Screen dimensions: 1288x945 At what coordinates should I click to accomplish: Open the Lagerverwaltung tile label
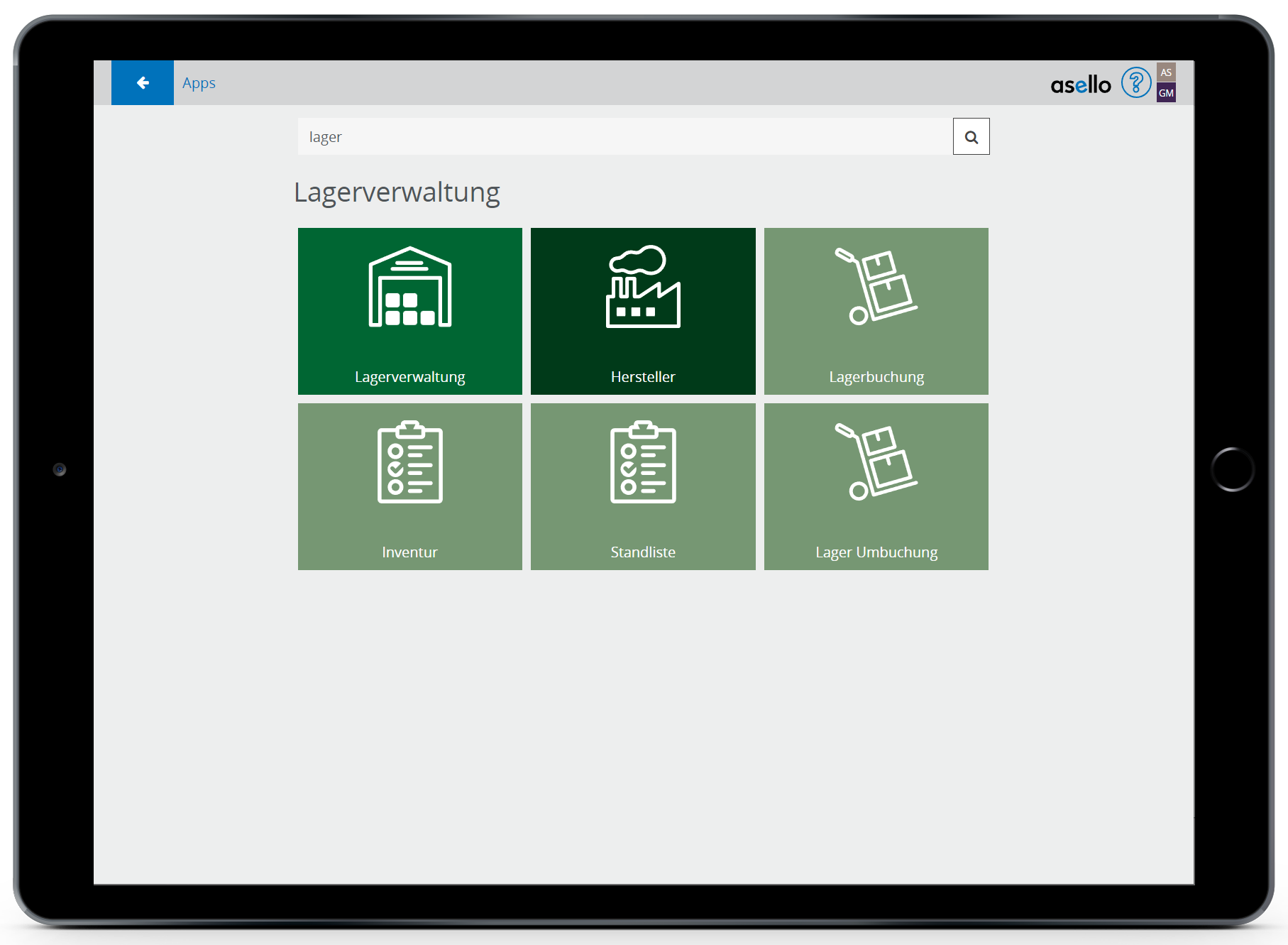click(x=410, y=377)
